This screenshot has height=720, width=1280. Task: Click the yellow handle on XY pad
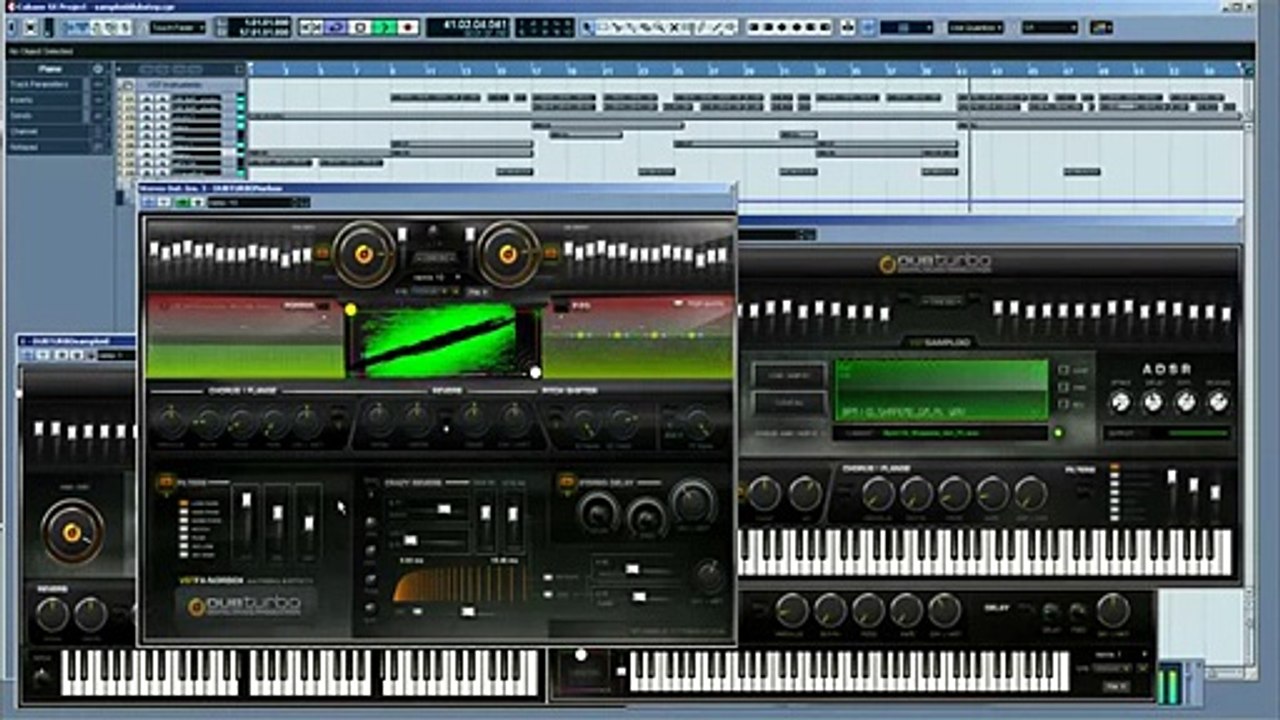click(x=351, y=309)
